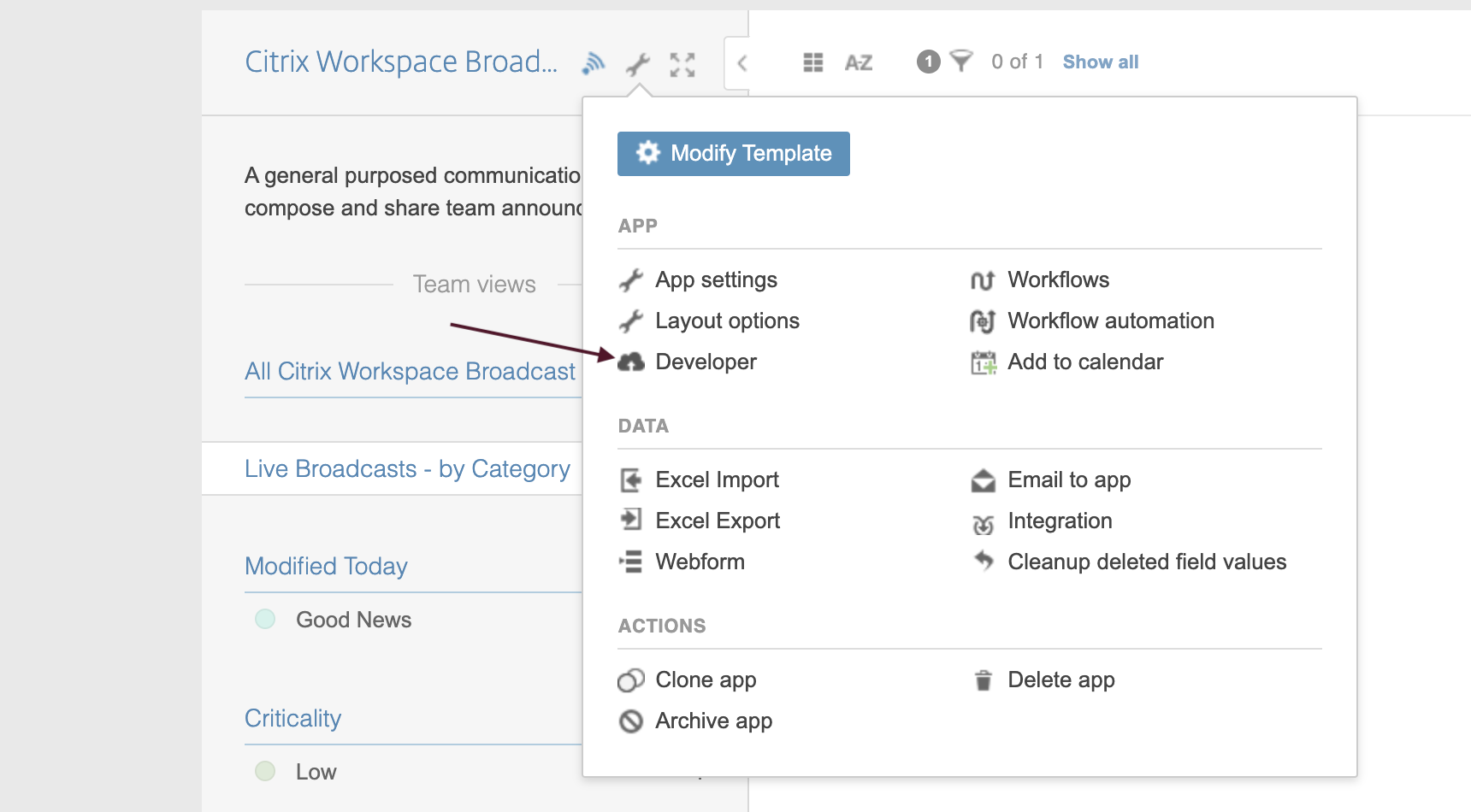This screenshot has width=1471, height=812.
Task: Click the funnel filter icon
Action: 961,62
